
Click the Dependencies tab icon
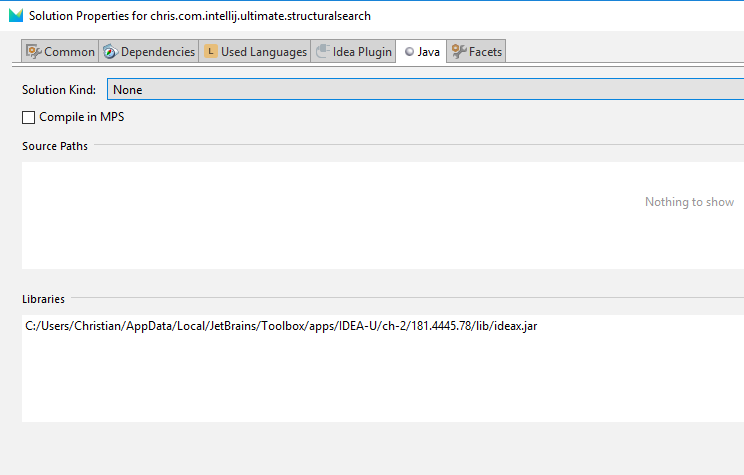coord(110,52)
